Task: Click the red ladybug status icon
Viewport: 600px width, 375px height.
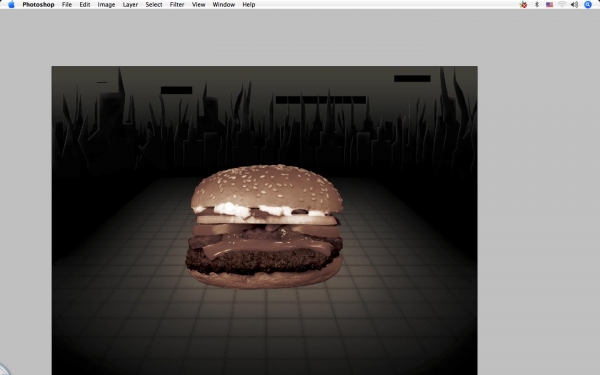Action: (x=523, y=5)
